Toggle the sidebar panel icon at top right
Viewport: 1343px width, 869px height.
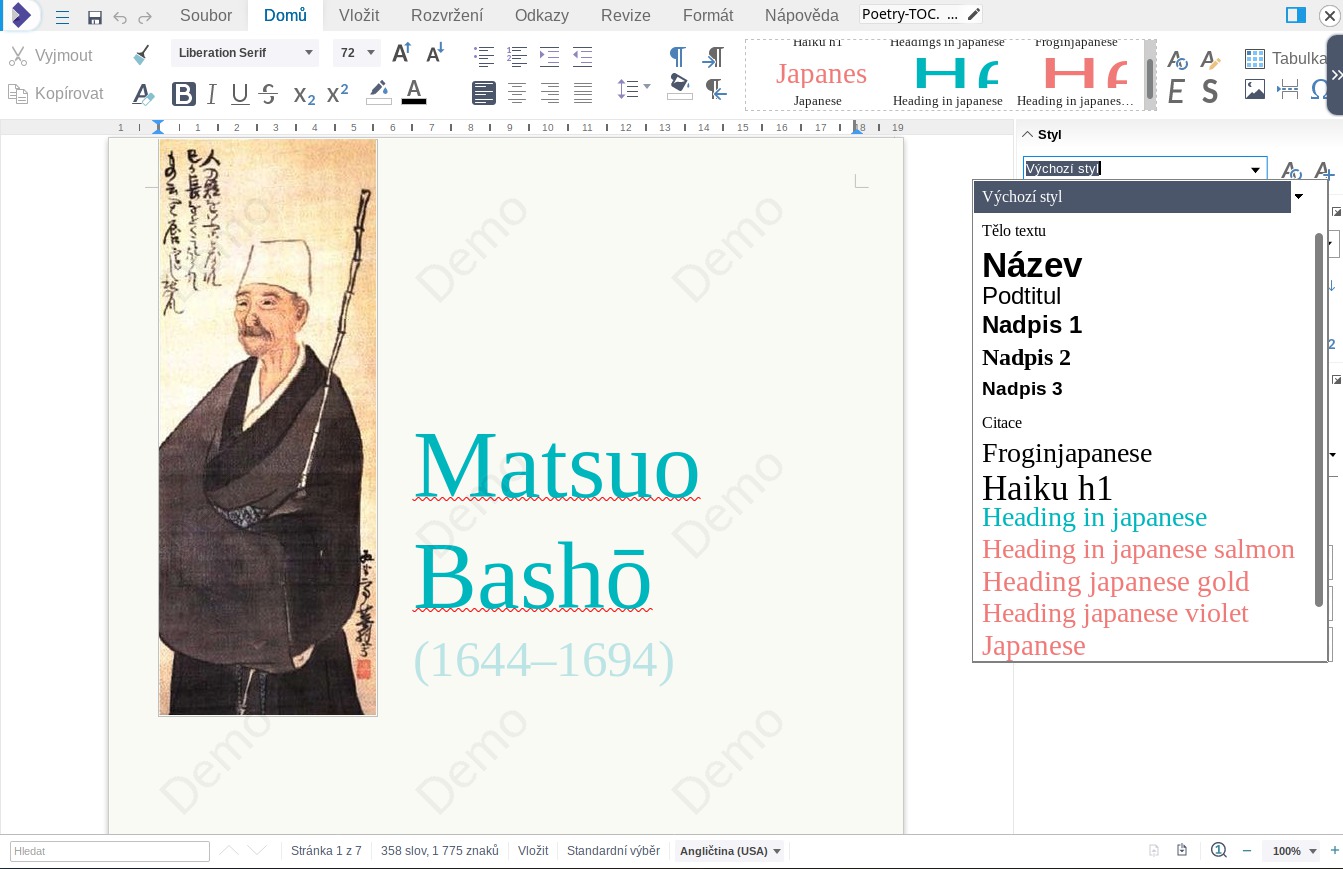click(1296, 15)
